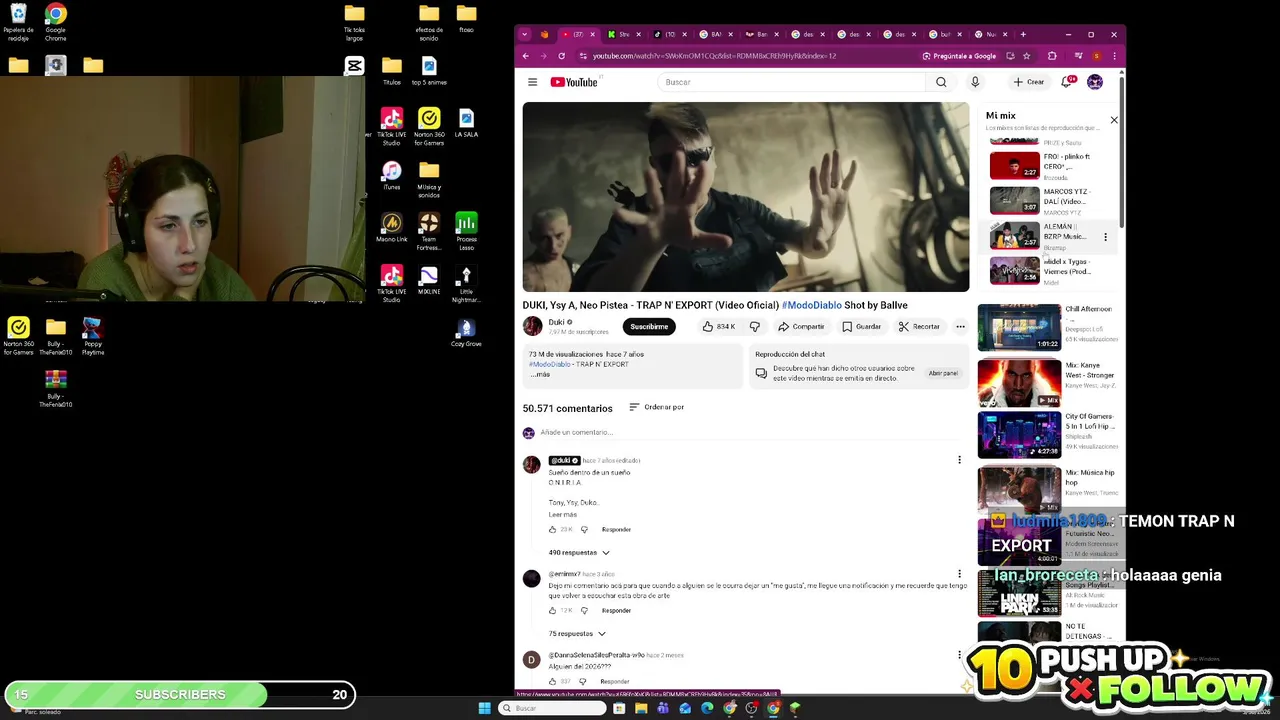Image resolution: width=1280 pixels, height=720 pixels.
Task: Open Google Chrome desktop shortcut
Action: pos(55,22)
